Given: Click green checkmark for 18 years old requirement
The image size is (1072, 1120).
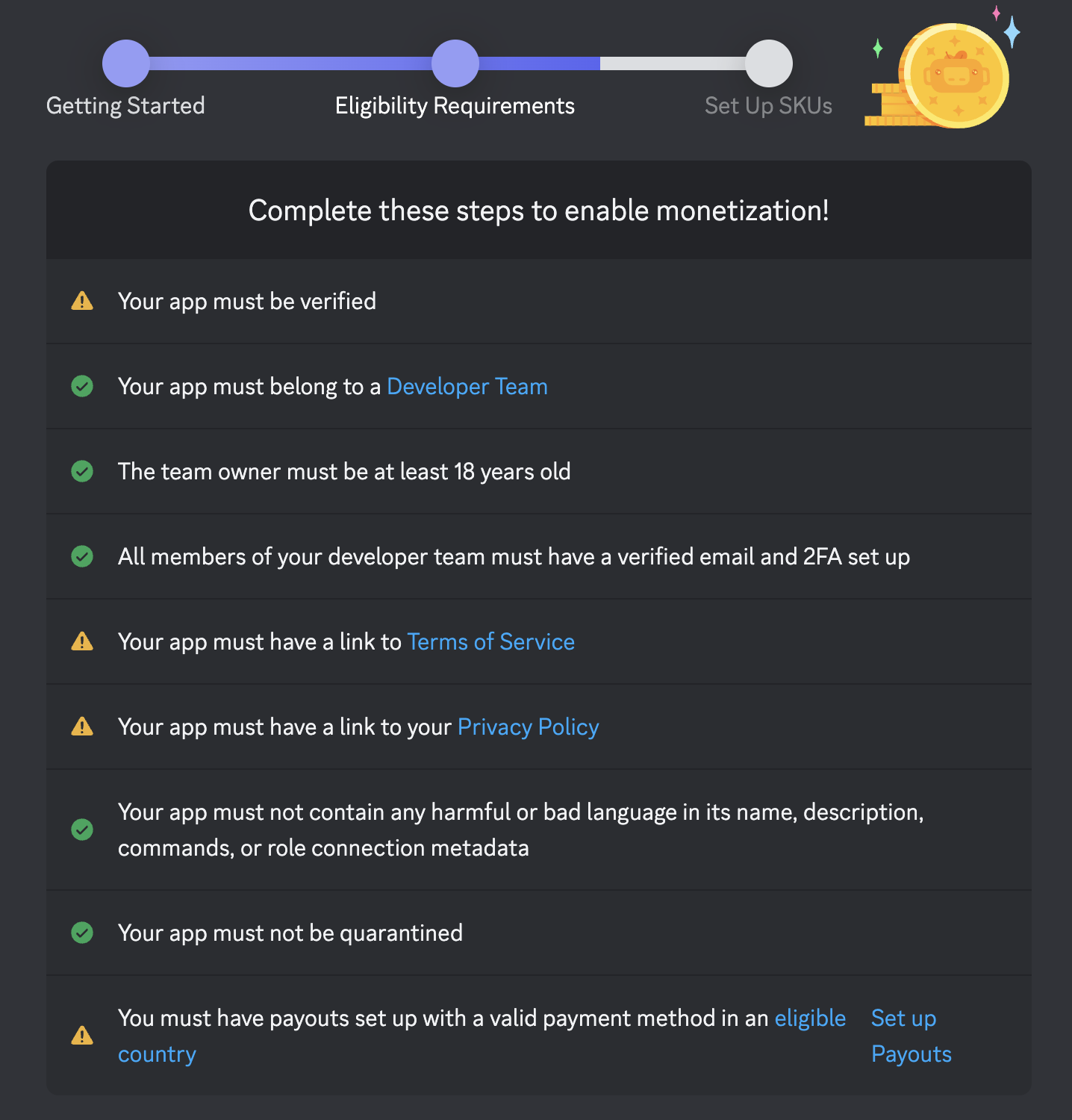Looking at the screenshot, I should (82, 471).
